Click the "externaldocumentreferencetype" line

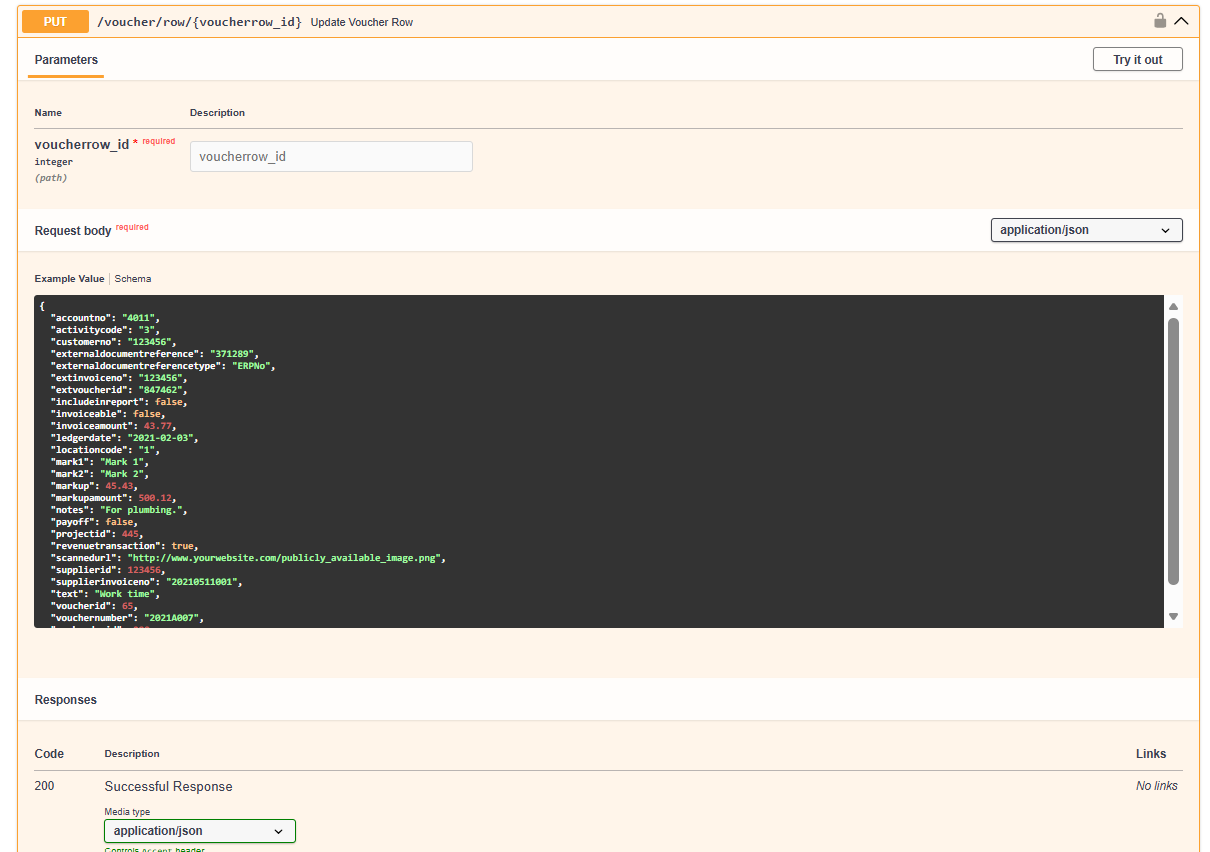(163, 365)
